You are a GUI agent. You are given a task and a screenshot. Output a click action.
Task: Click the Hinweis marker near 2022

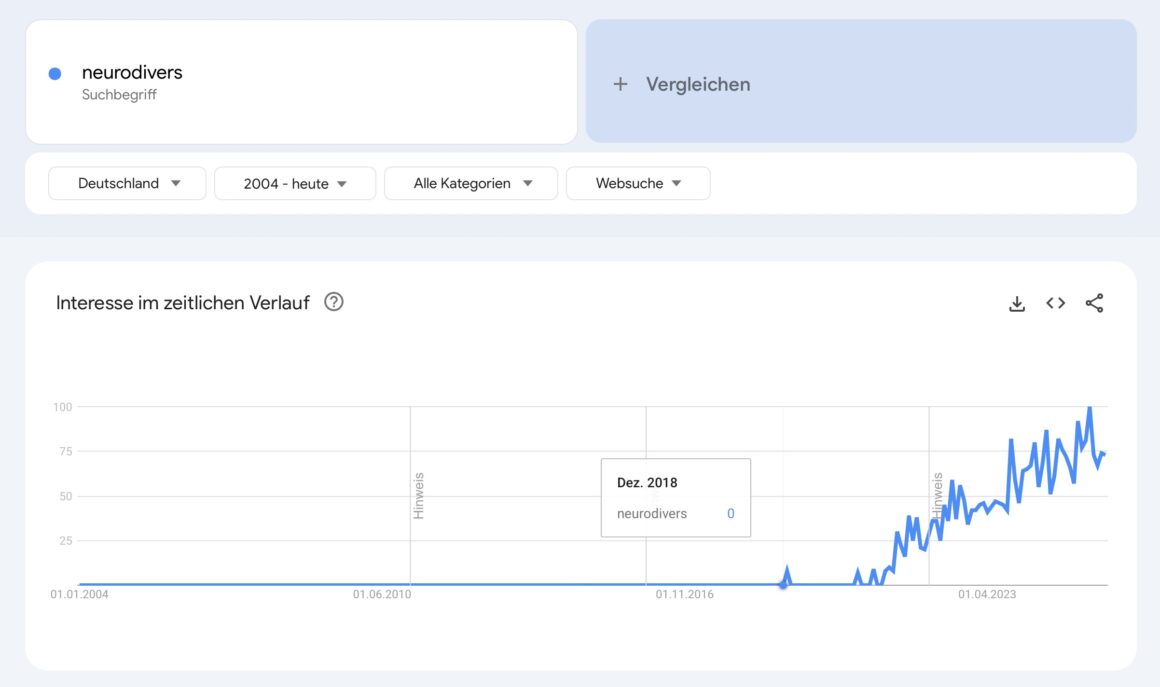(x=937, y=495)
